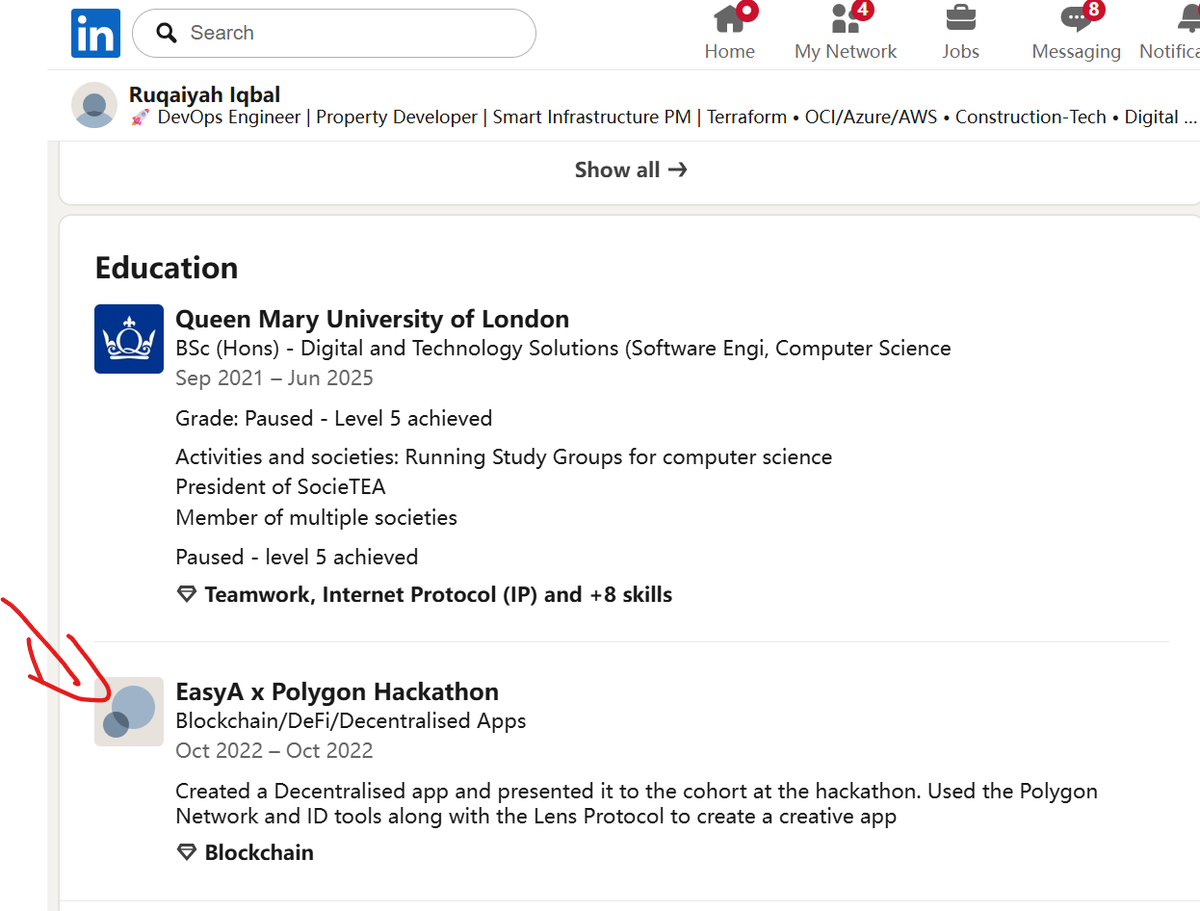Open Teamwork, Internet Protocol and +8 skills

[x=438, y=595]
